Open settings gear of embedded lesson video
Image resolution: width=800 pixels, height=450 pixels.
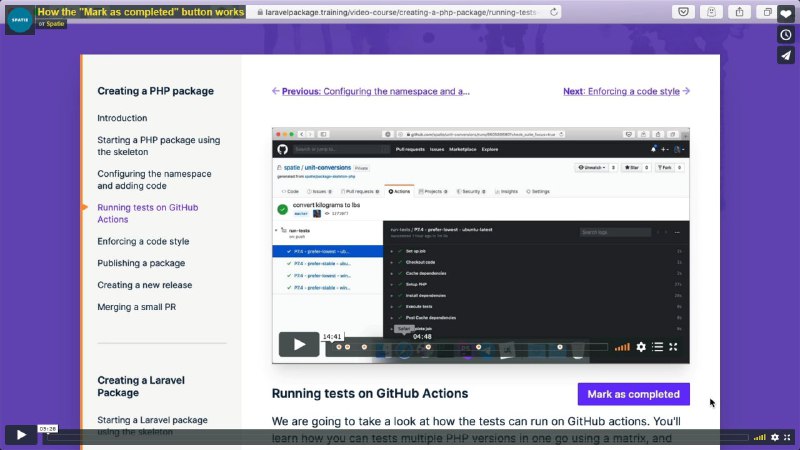point(641,347)
